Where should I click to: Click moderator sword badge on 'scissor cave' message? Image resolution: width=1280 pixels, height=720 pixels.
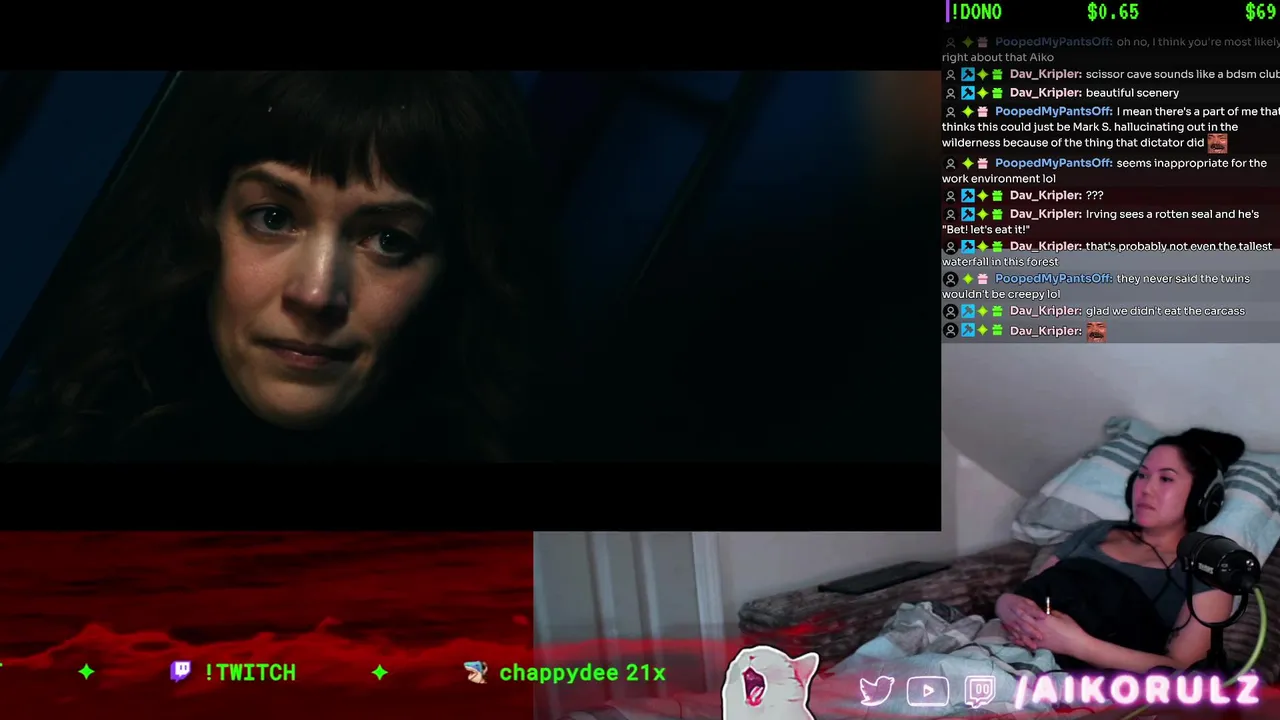(967, 74)
